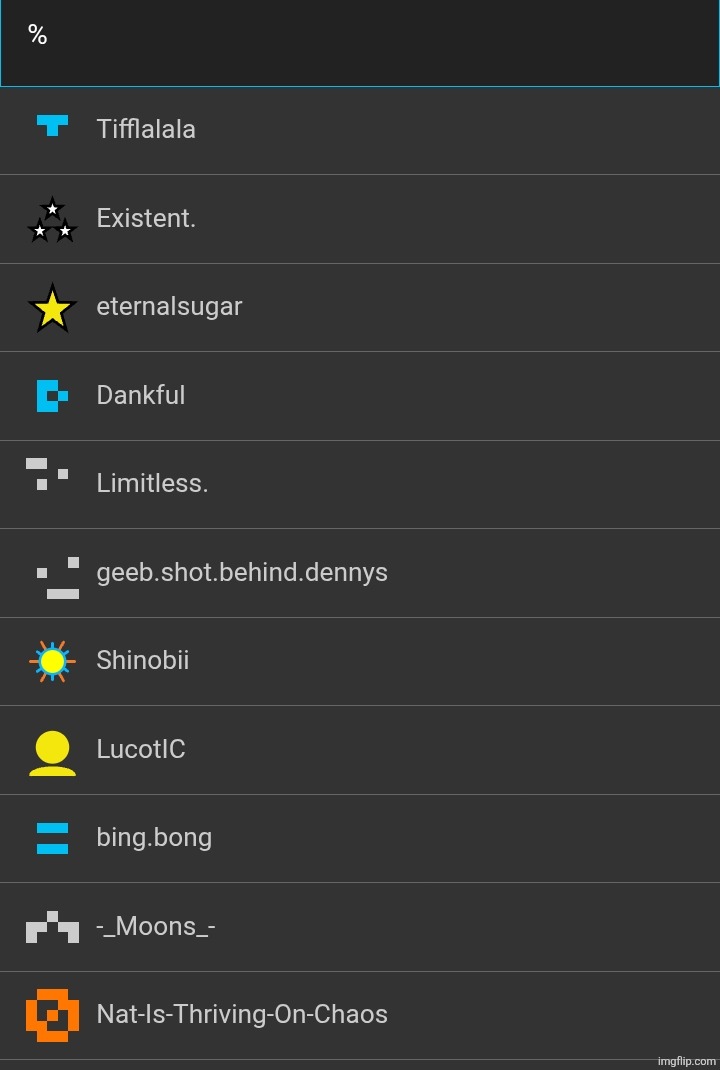720x1070 pixels.
Task: Select the yellow star icon for eternalsugar
Action: pos(52,308)
